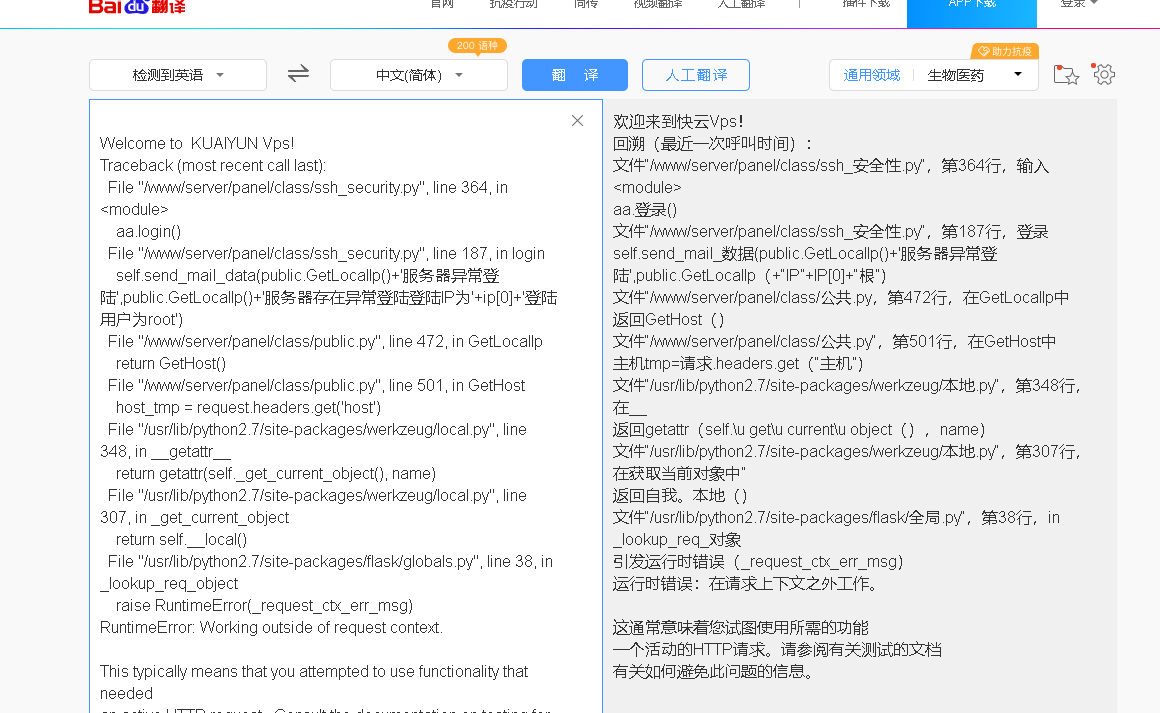Click the line "host_tmp = request.headers.get('host')"

coord(249,408)
